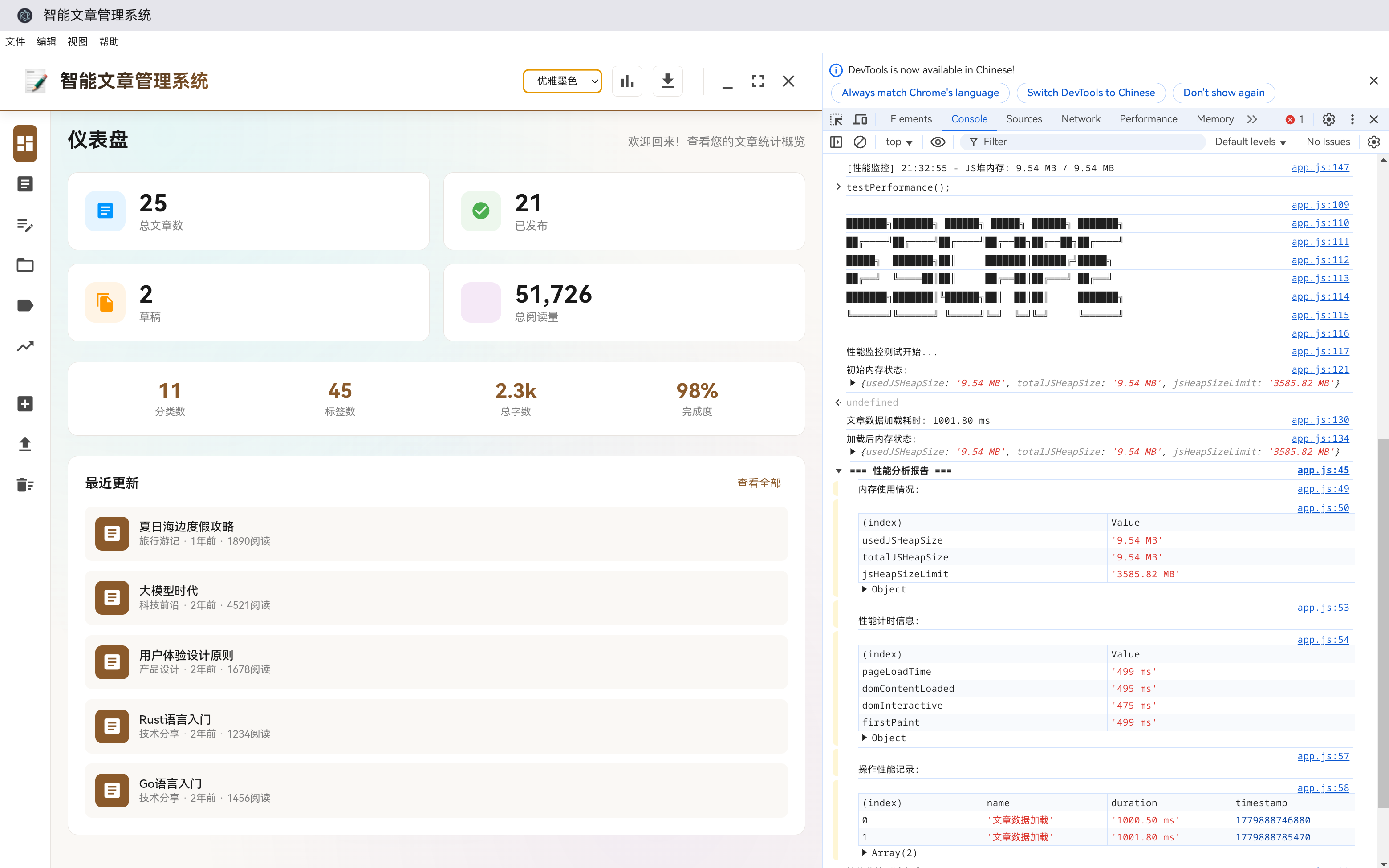Click Switch DevTools to Chinese
The width and height of the screenshot is (1389, 868).
pyautogui.click(x=1091, y=93)
